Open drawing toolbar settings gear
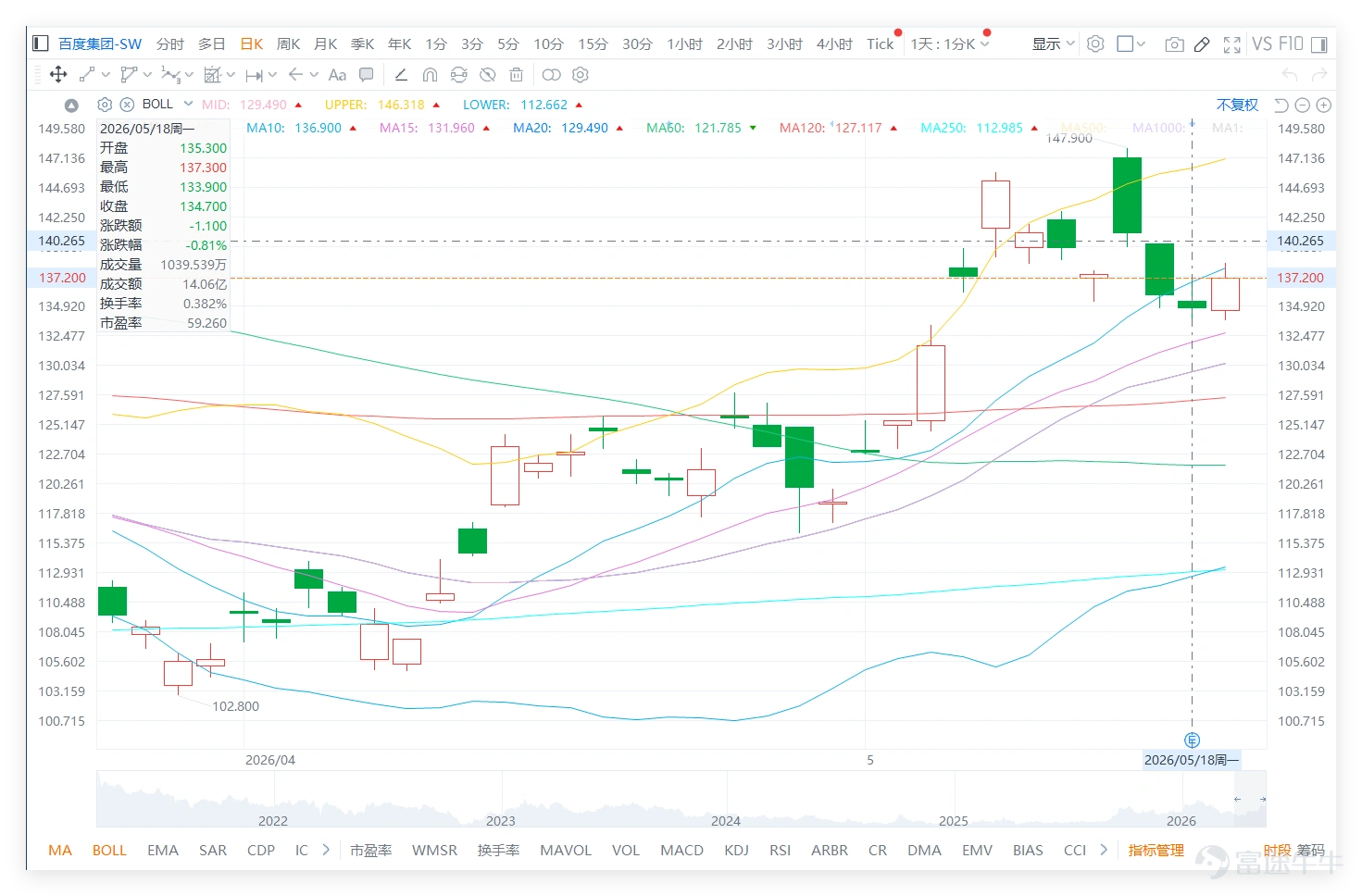 tap(581, 75)
